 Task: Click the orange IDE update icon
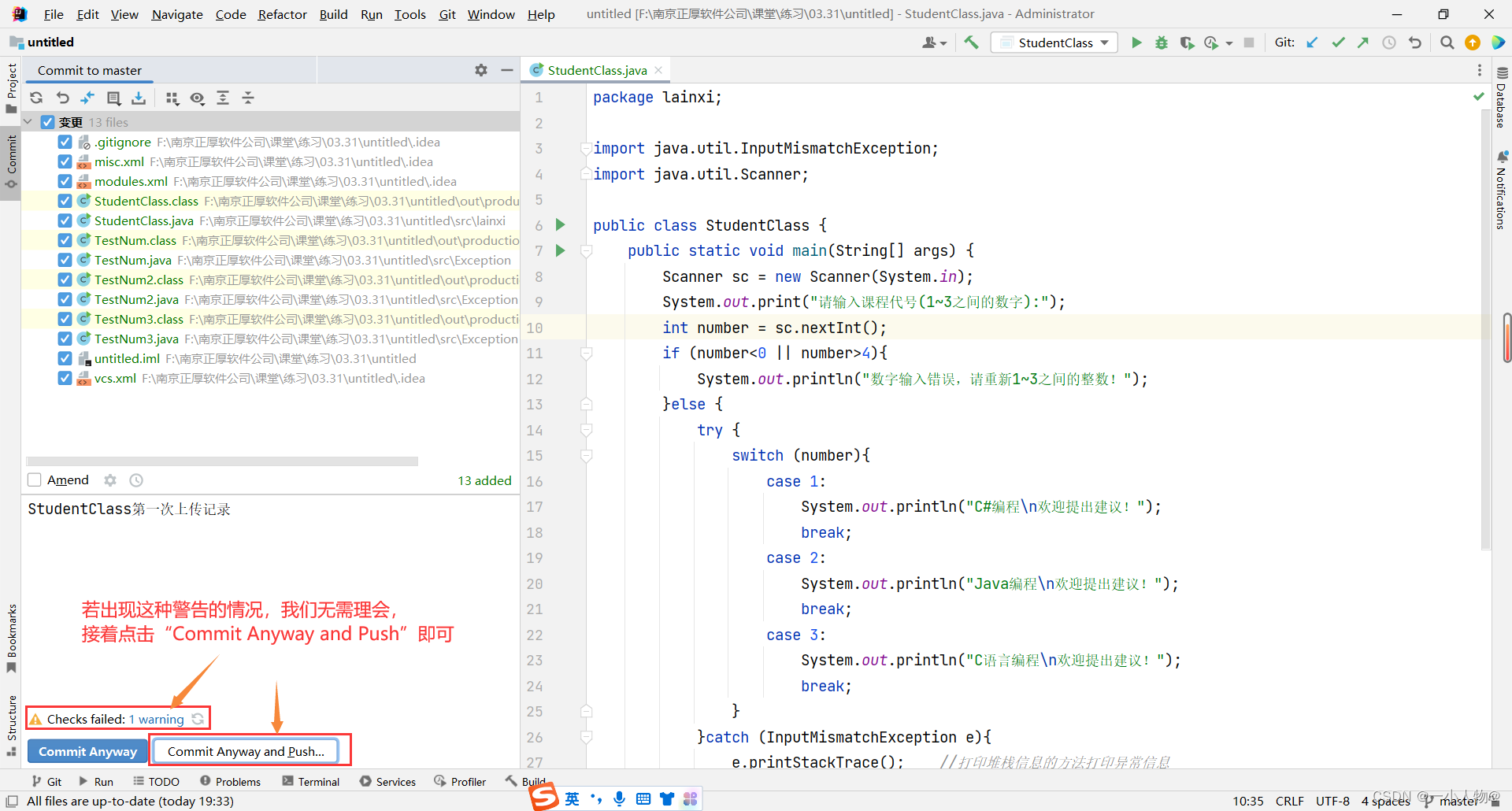[1472, 43]
